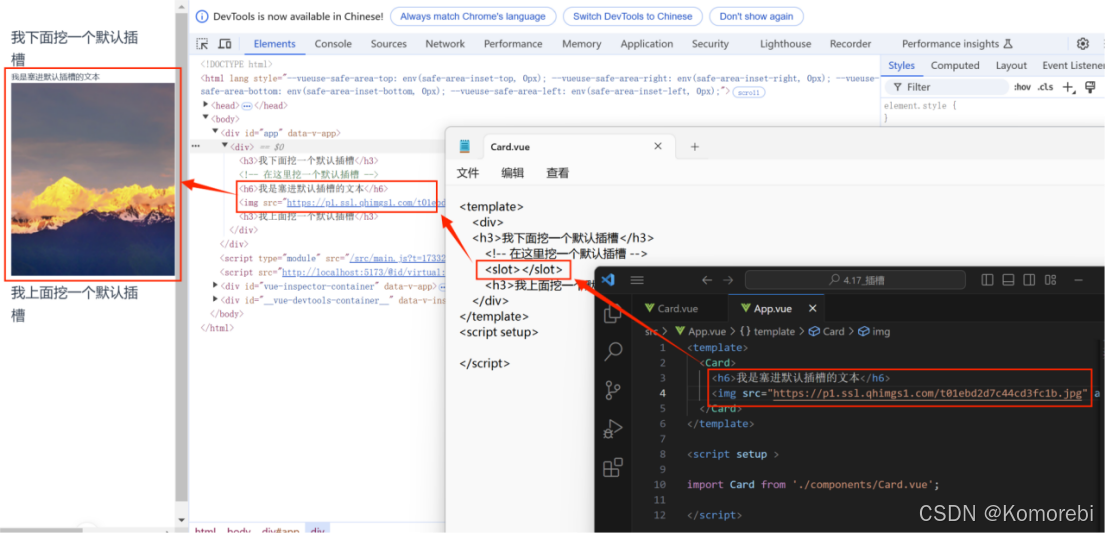Click the flask icon beside Performance insights
Viewport: 1106px width, 534px height.
tap(1007, 44)
